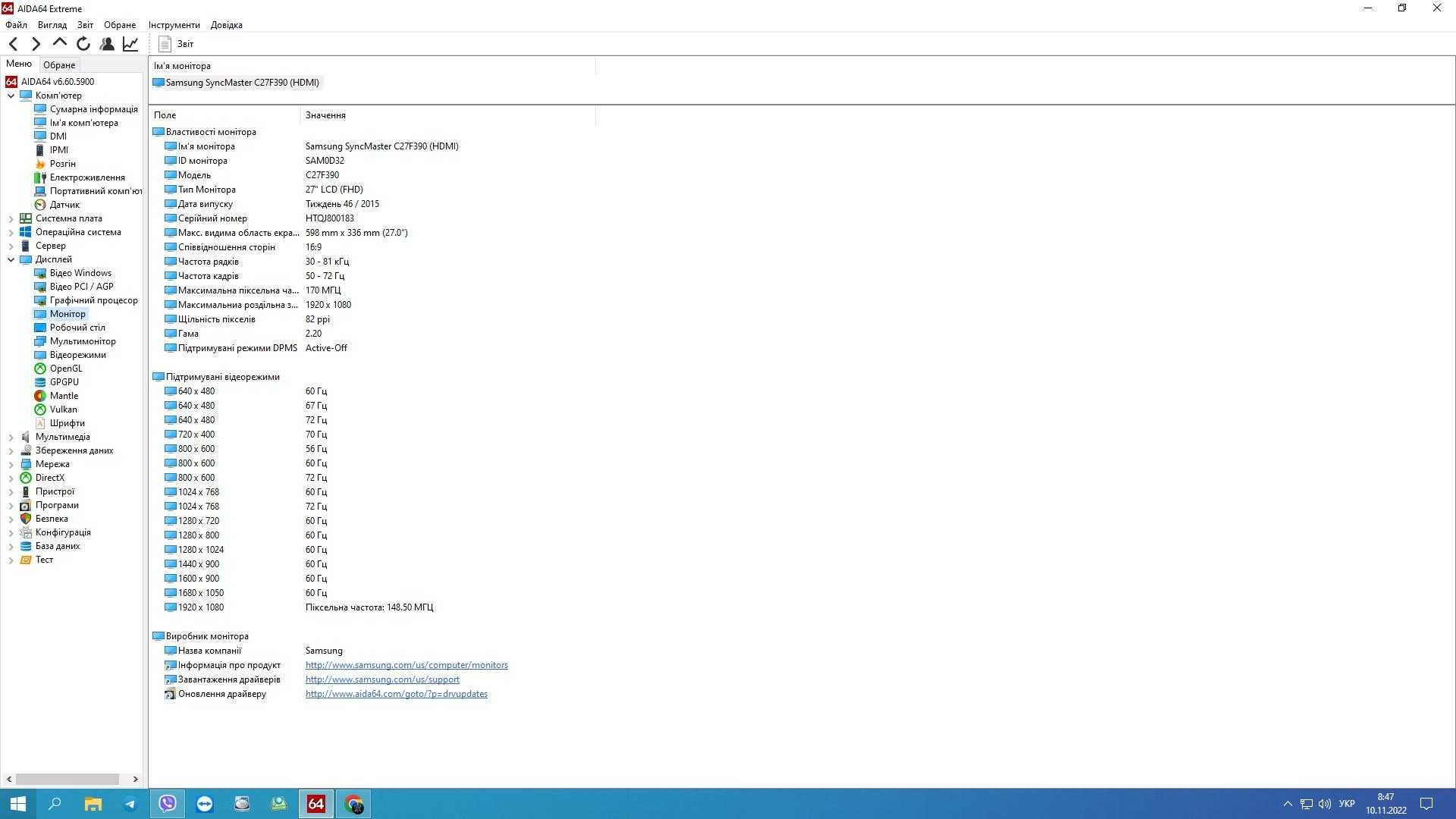Open the Звіт menu in menu bar
The height and width of the screenshot is (819, 1456).
pos(85,25)
